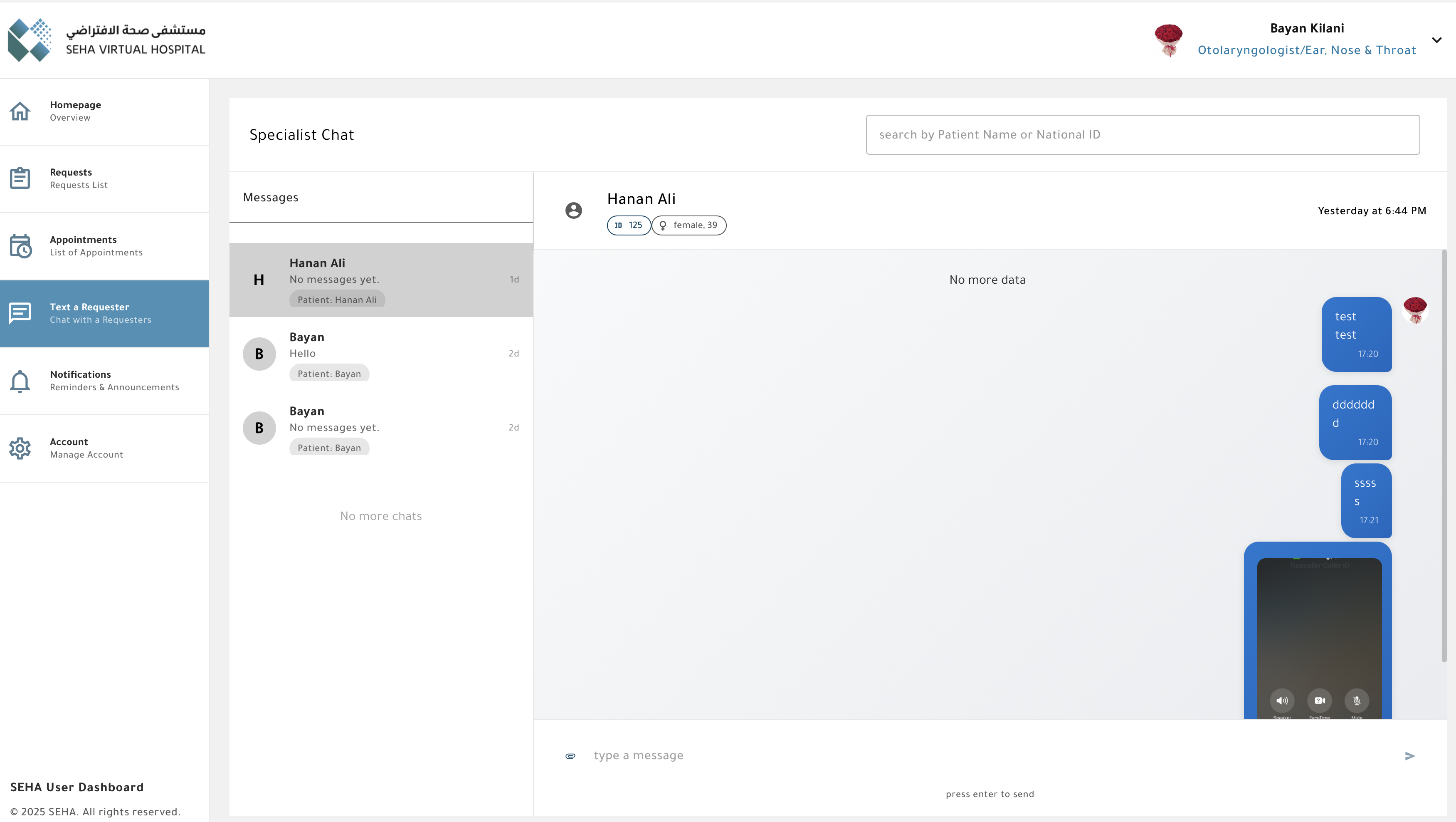Image resolution: width=1456 pixels, height=822 pixels.
Task: Open Requests clipboard icon in sidebar
Action: click(x=20, y=178)
